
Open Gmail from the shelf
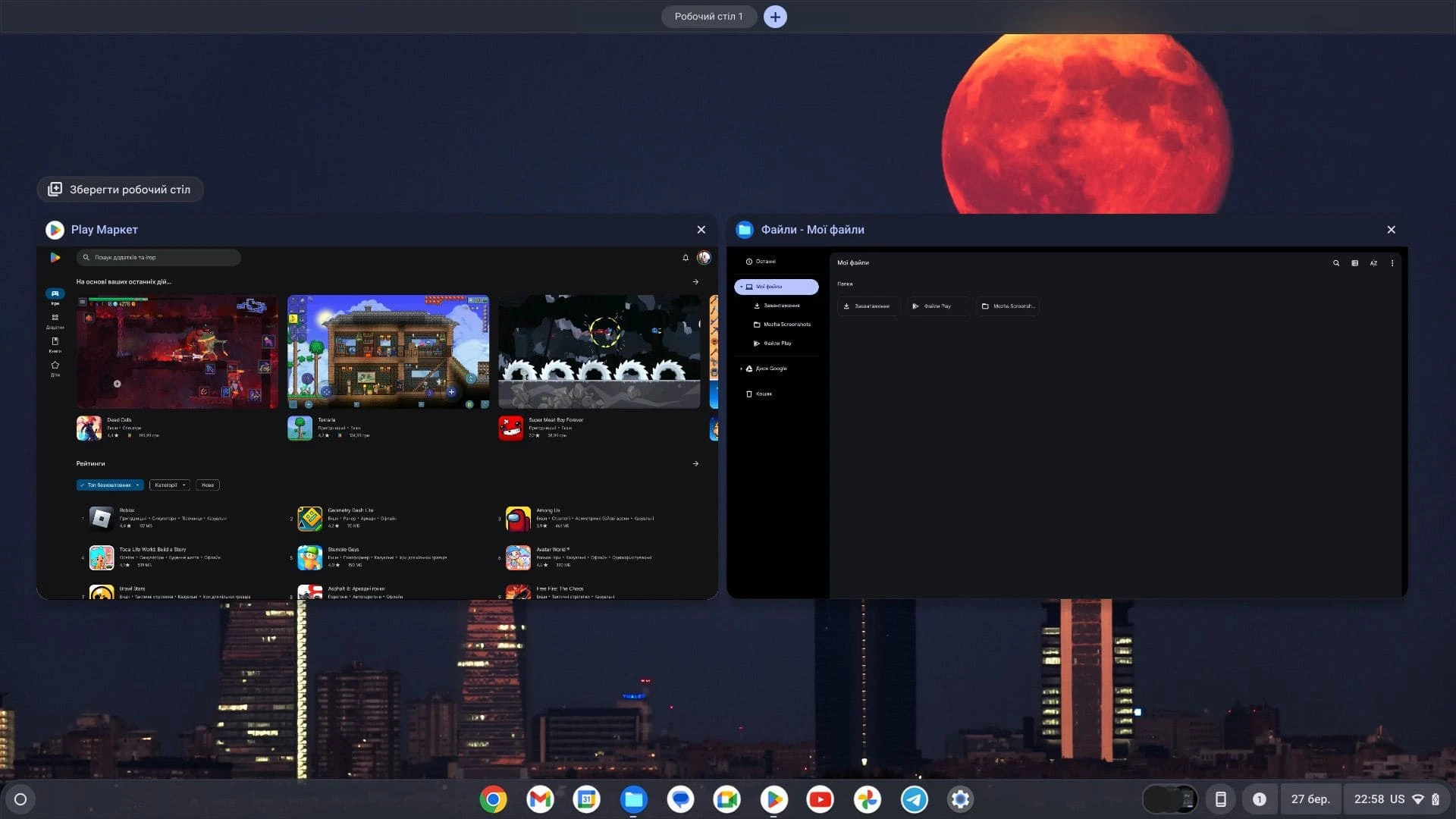tap(540, 799)
